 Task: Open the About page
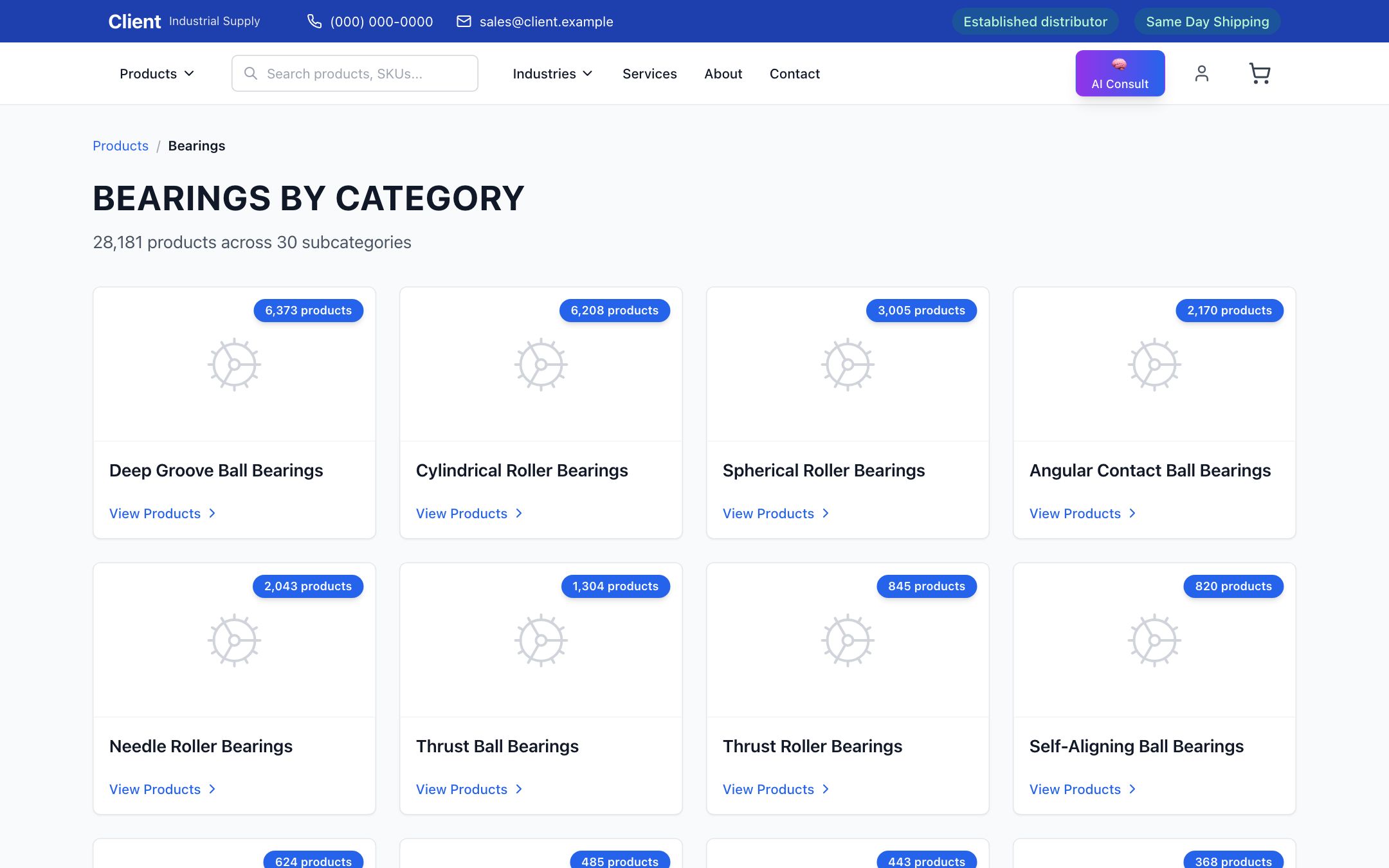pos(723,73)
